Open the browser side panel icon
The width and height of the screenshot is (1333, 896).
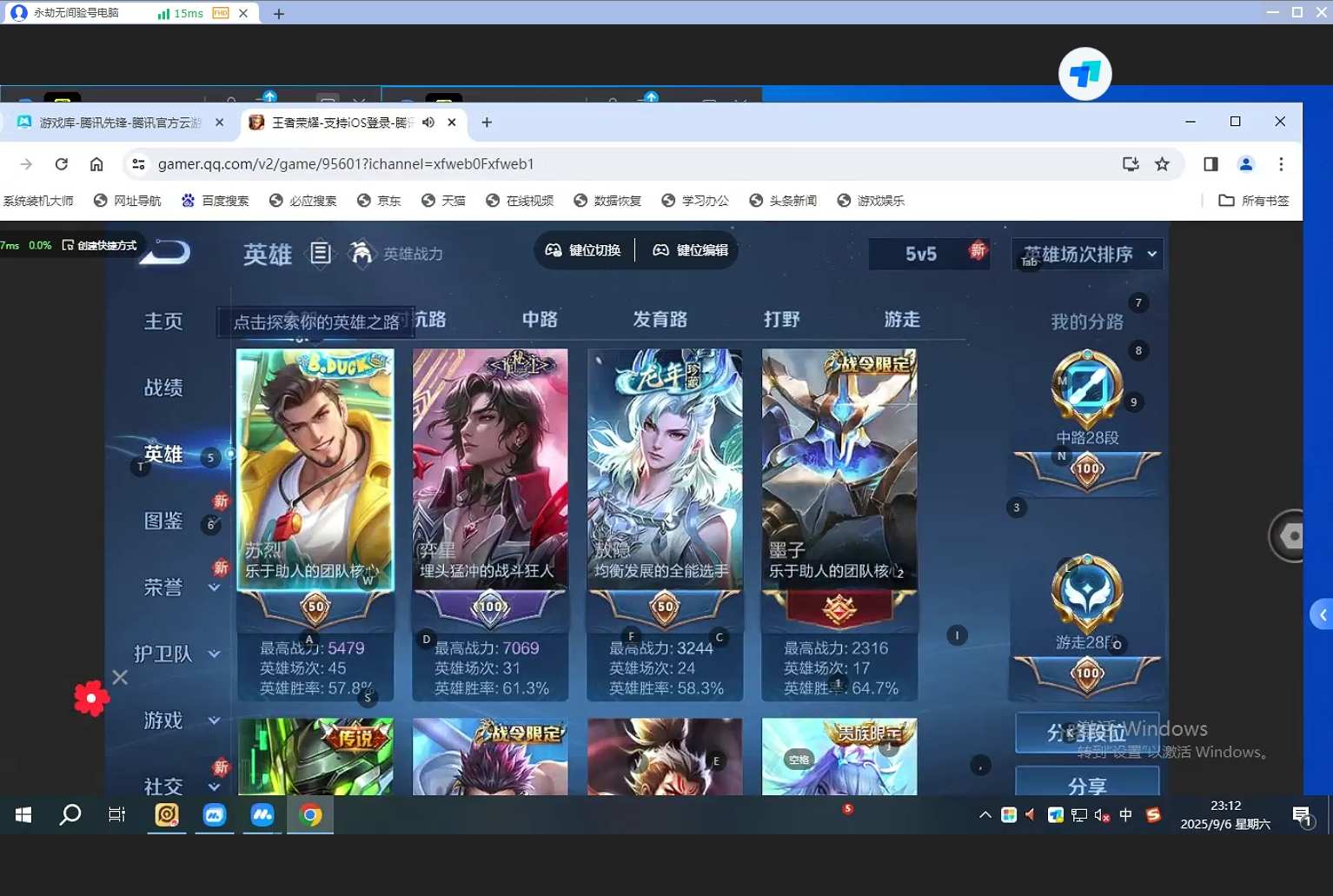1210,164
